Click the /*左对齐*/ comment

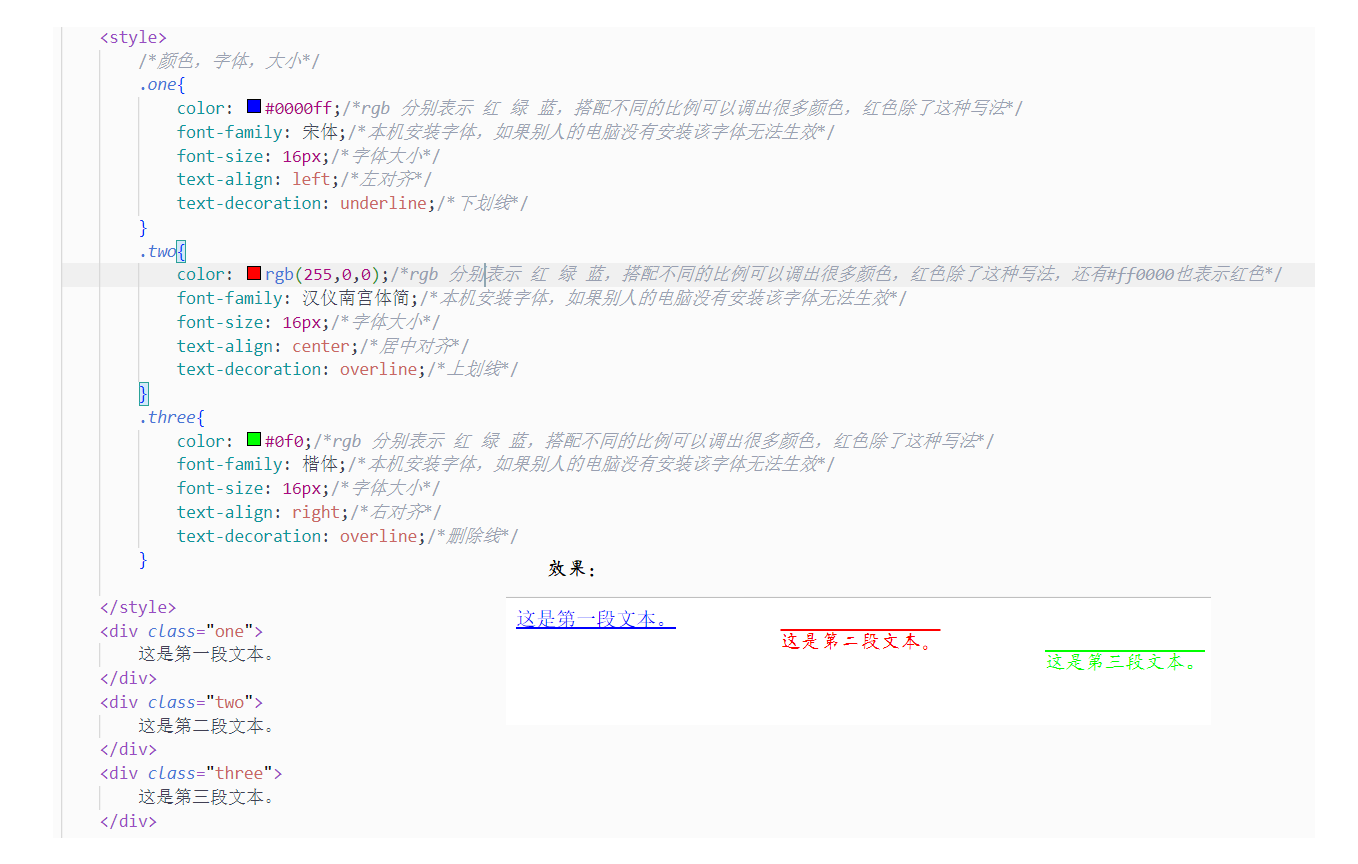[386, 179]
